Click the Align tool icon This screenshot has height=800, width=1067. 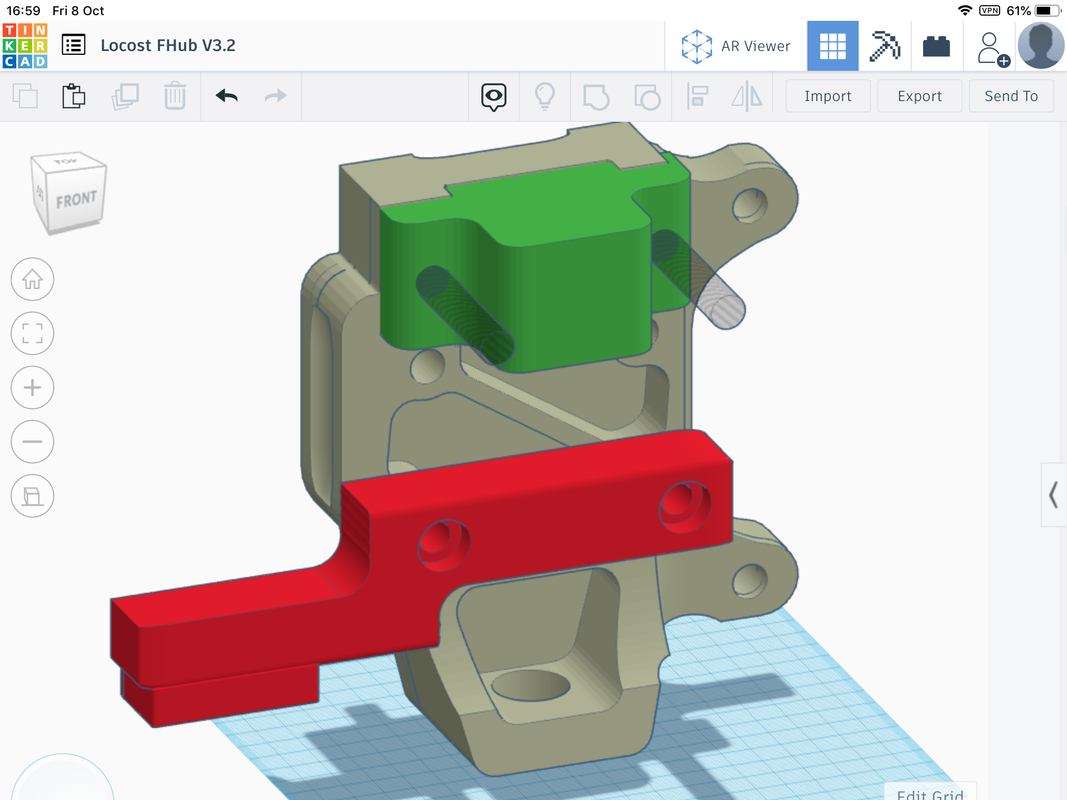tap(697, 96)
